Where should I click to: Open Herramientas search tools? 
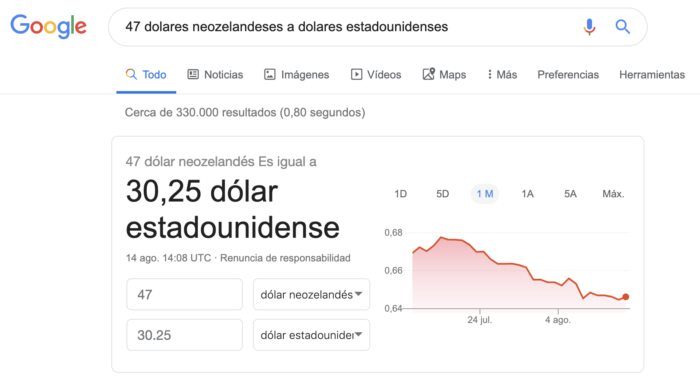click(652, 75)
